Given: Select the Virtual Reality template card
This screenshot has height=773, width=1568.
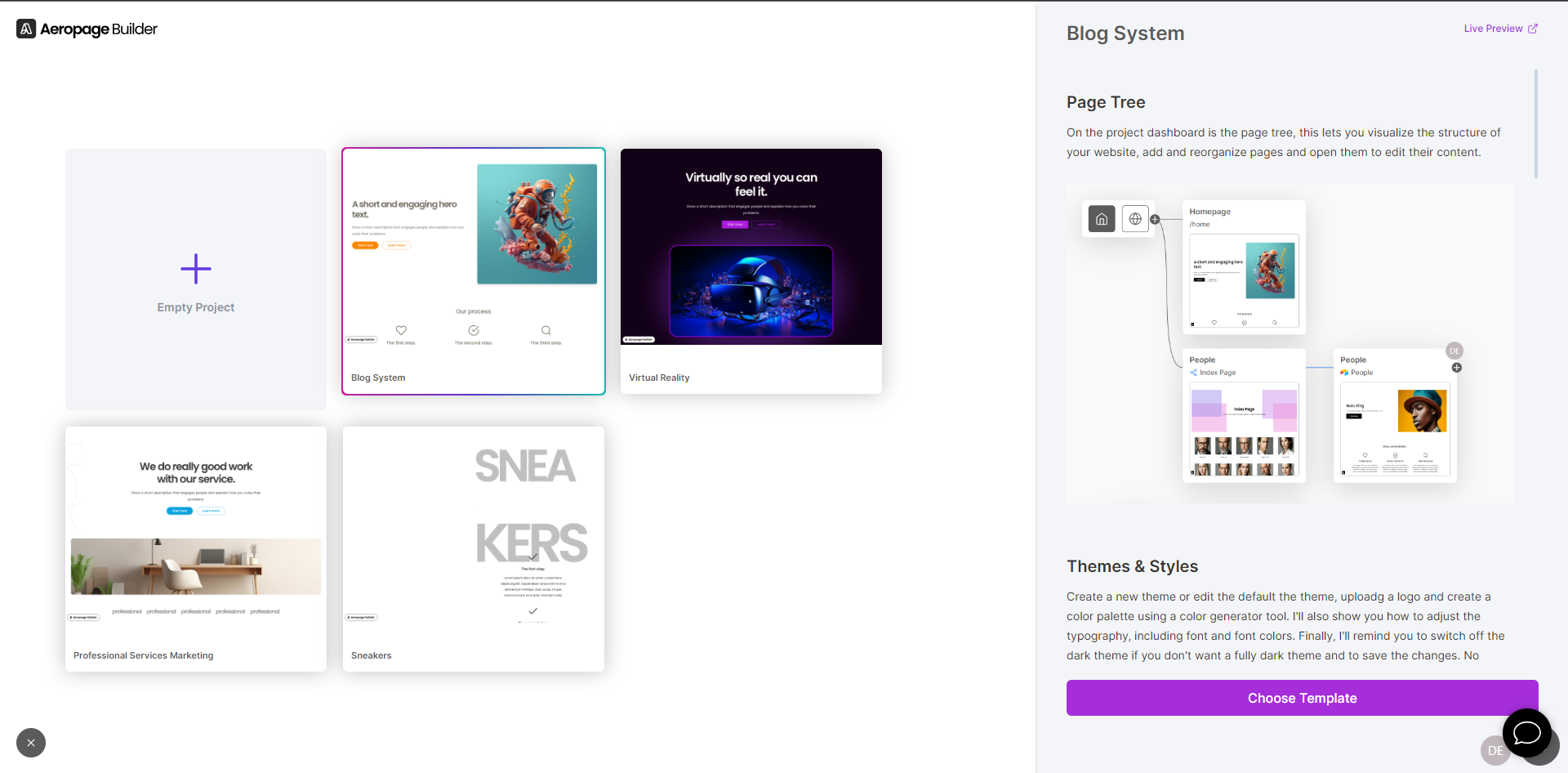Looking at the screenshot, I should click(751, 271).
